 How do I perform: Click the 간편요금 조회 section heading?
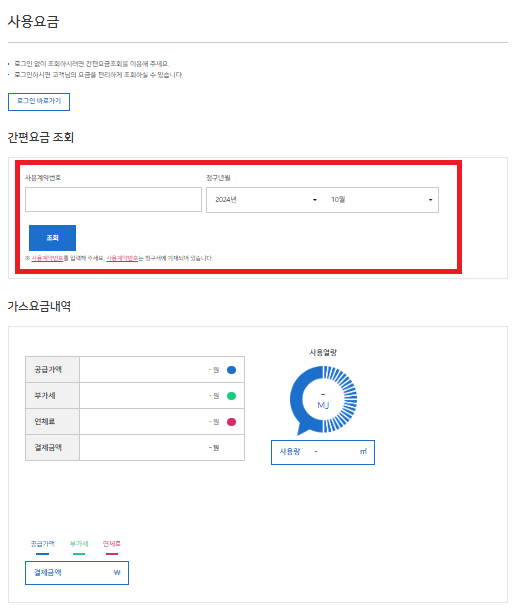tap(41, 137)
